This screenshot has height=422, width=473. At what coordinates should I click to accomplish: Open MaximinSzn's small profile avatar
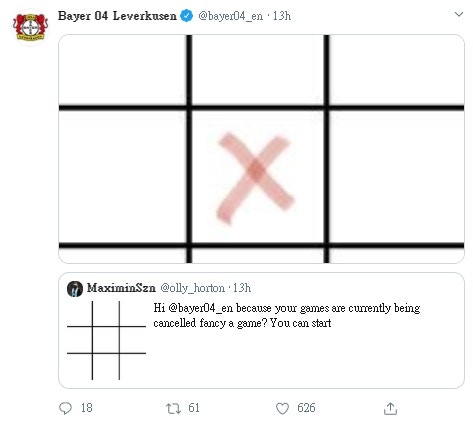(75, 289)
